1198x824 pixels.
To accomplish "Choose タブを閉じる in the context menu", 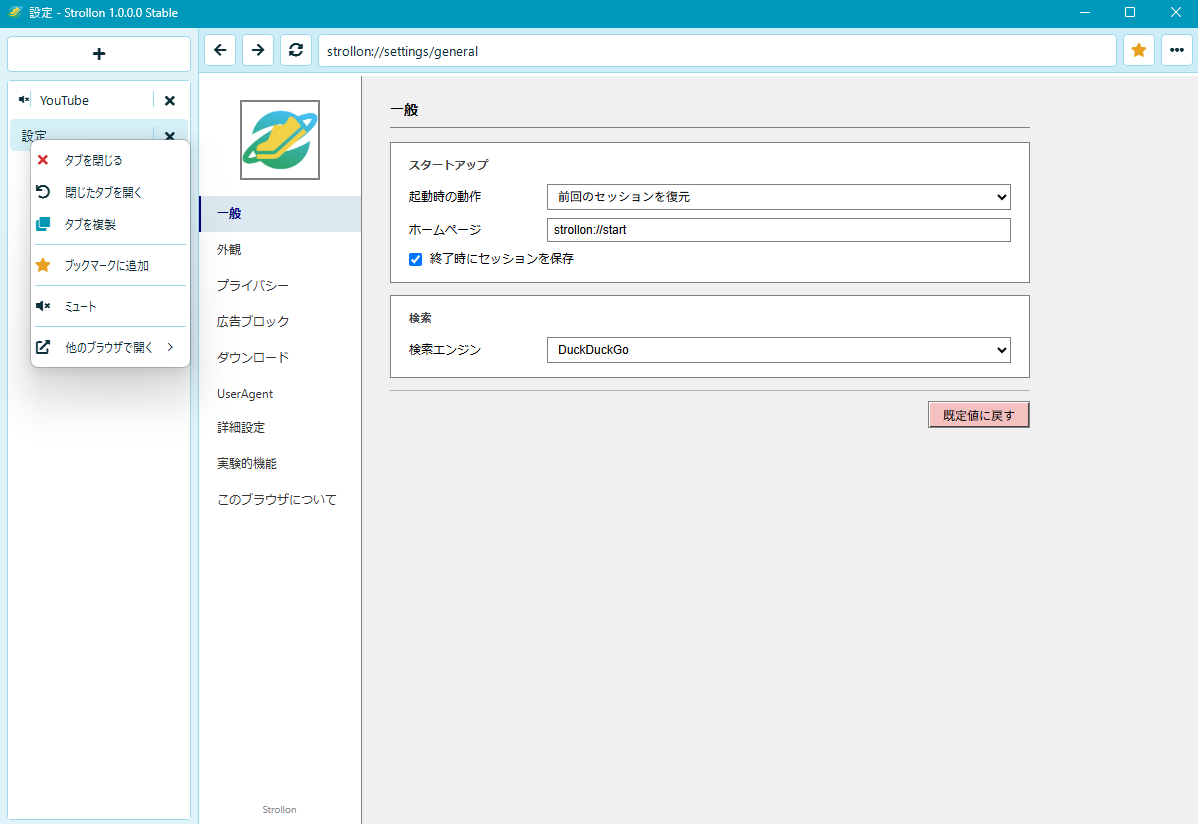I will tap(110, 160).
